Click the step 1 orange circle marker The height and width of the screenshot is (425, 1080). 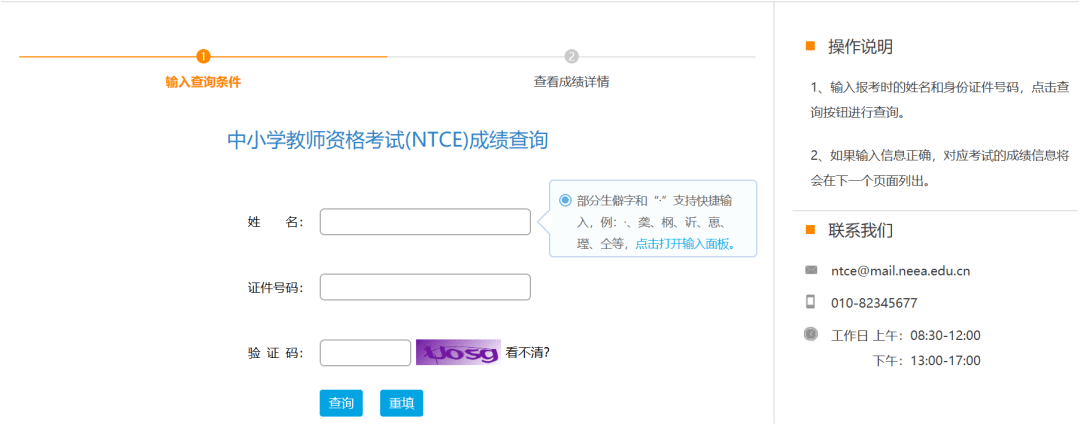coord(203,57)
